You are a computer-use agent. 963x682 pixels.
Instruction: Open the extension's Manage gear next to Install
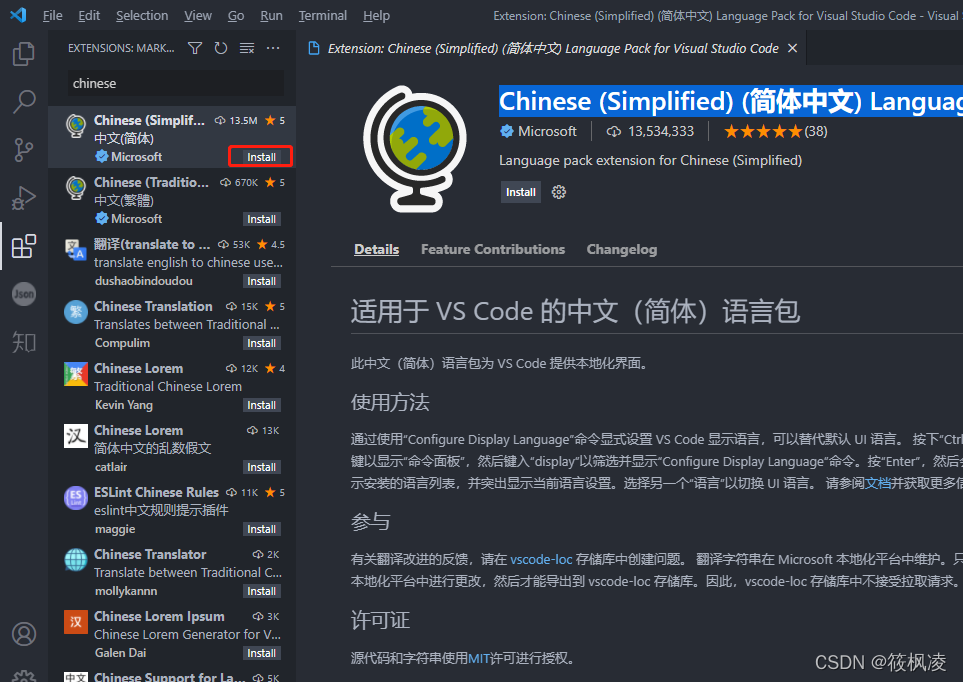pyautogui.click(x=558, y=192)
